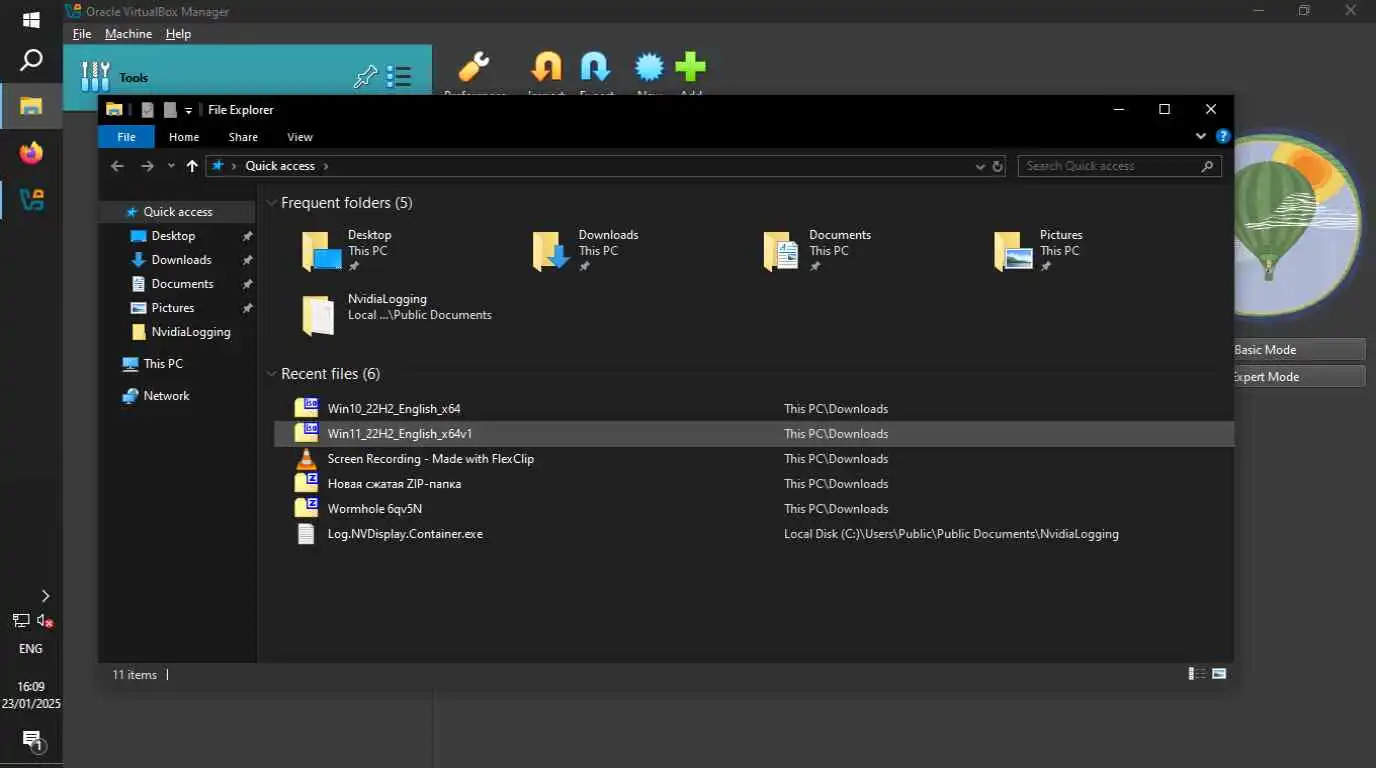Viewport: 1376px width, 768px height.
Task: Click the muted volume tray icon
Action: click(45, 621)
